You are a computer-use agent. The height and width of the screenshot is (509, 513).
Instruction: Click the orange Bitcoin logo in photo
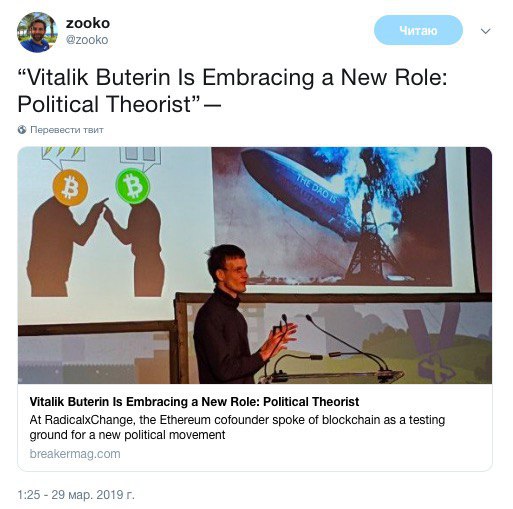(x=70, y=188)
